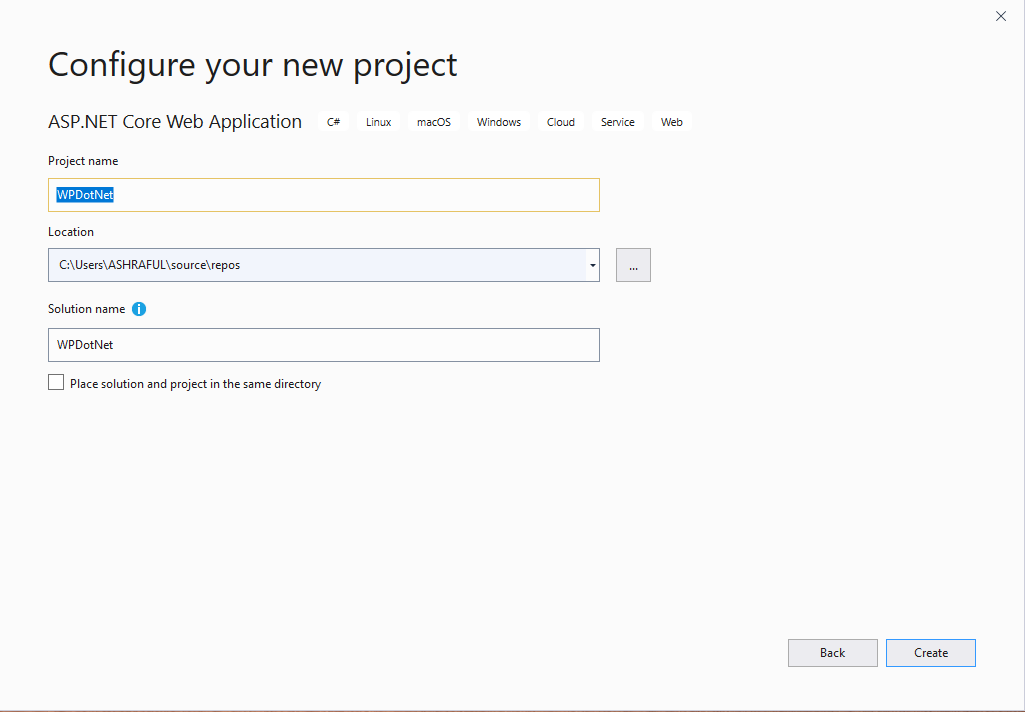Focus the Solution name input box
The height and width of the screenshot is (712, 1025).
click(323, 345)
